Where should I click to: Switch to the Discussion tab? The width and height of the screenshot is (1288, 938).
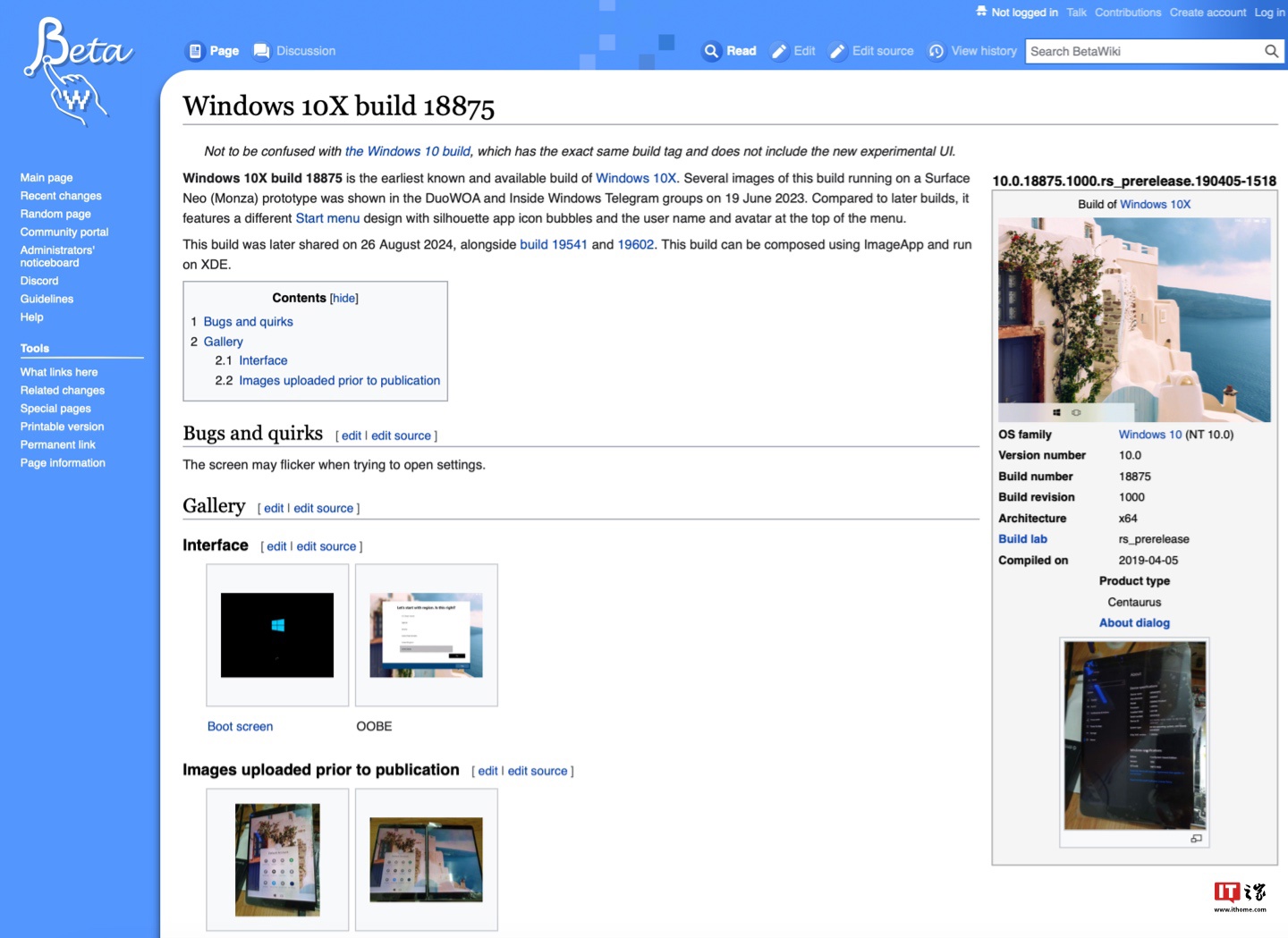tap(306, 51)
